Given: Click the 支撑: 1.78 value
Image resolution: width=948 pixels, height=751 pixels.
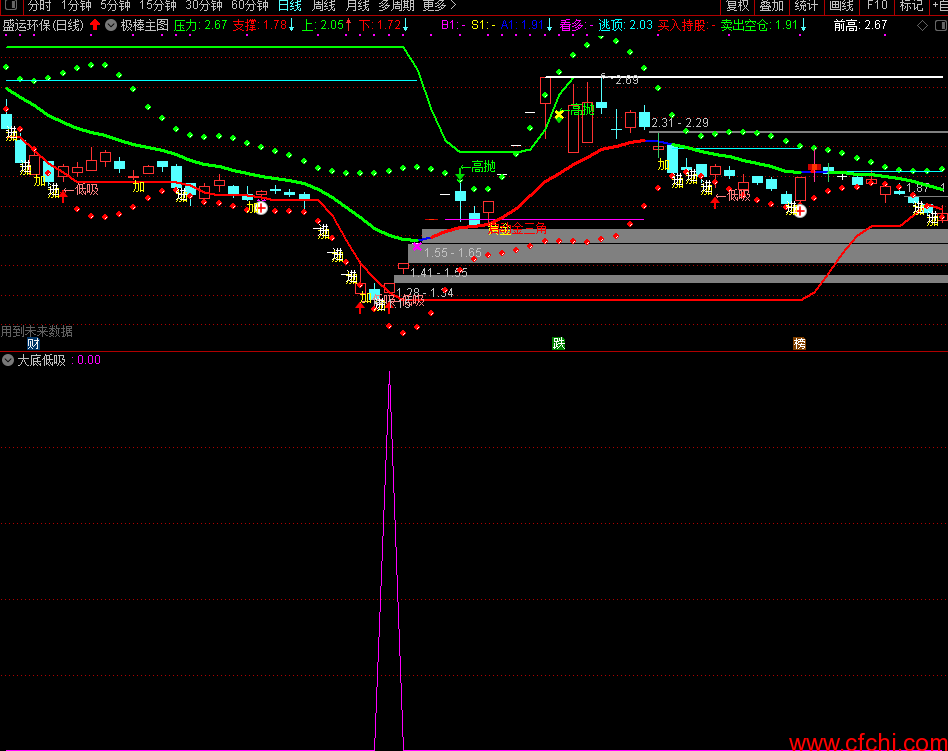Looking at the screenshot, I should (259, 25).
